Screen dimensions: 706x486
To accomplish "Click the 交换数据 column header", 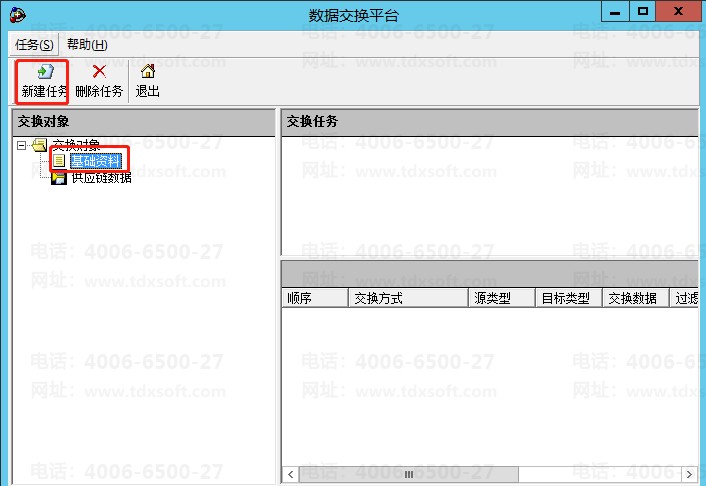I will tap(636, 298).
